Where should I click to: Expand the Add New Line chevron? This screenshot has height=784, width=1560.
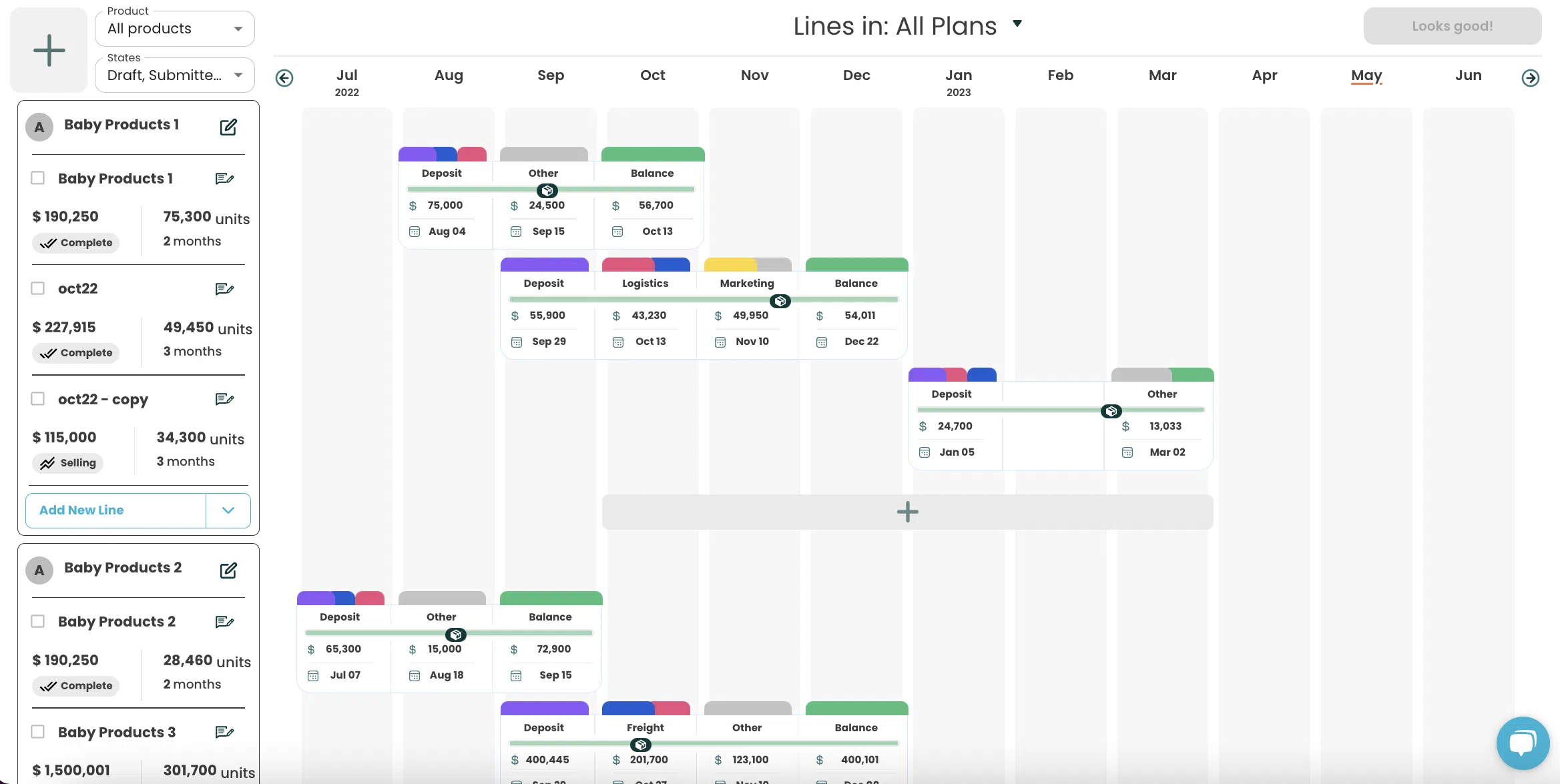point(228,510)
